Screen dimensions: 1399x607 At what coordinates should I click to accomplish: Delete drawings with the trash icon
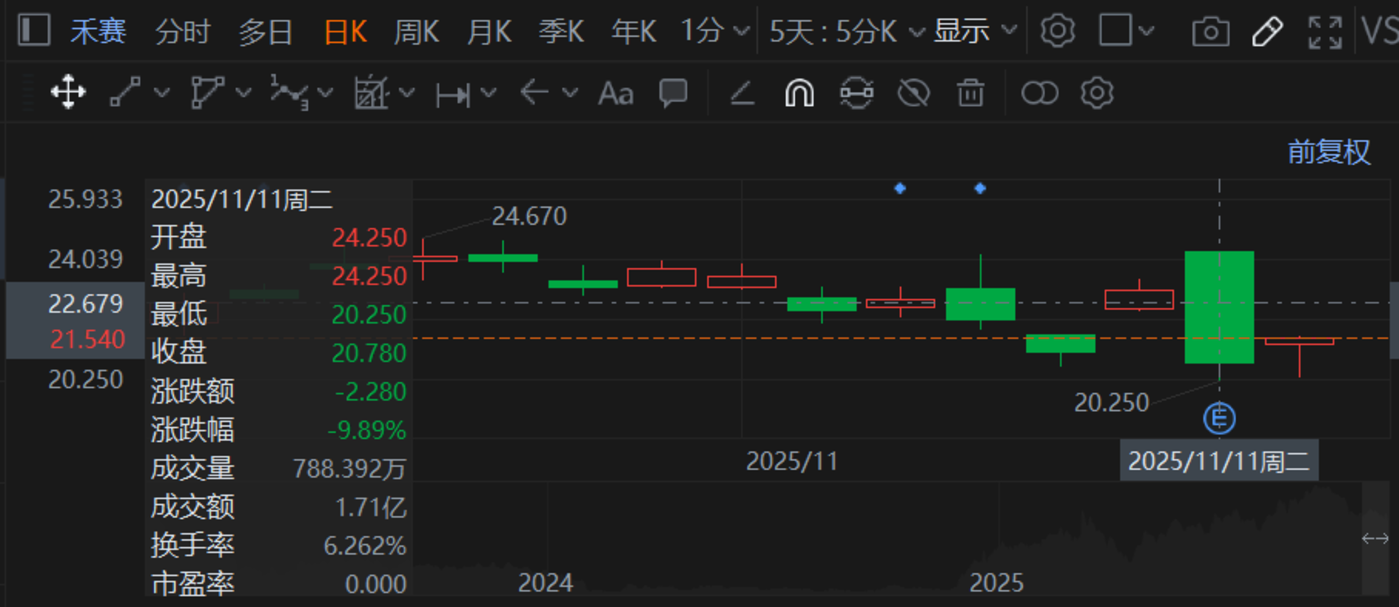point(970,93)
